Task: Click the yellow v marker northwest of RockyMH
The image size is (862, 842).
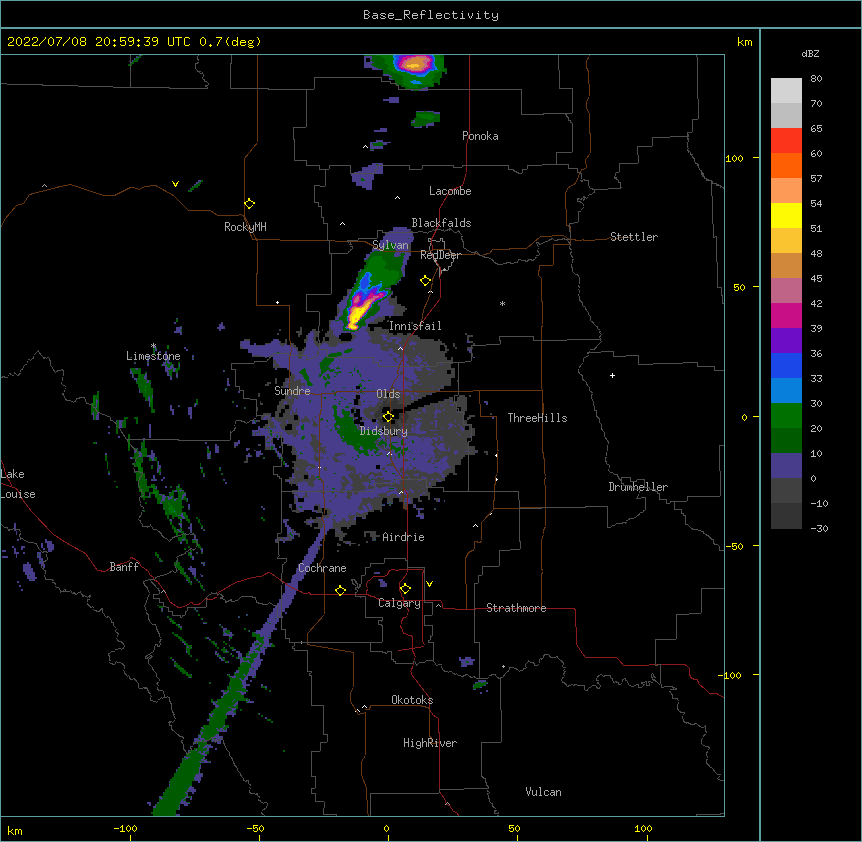Action: click(175, 184)
